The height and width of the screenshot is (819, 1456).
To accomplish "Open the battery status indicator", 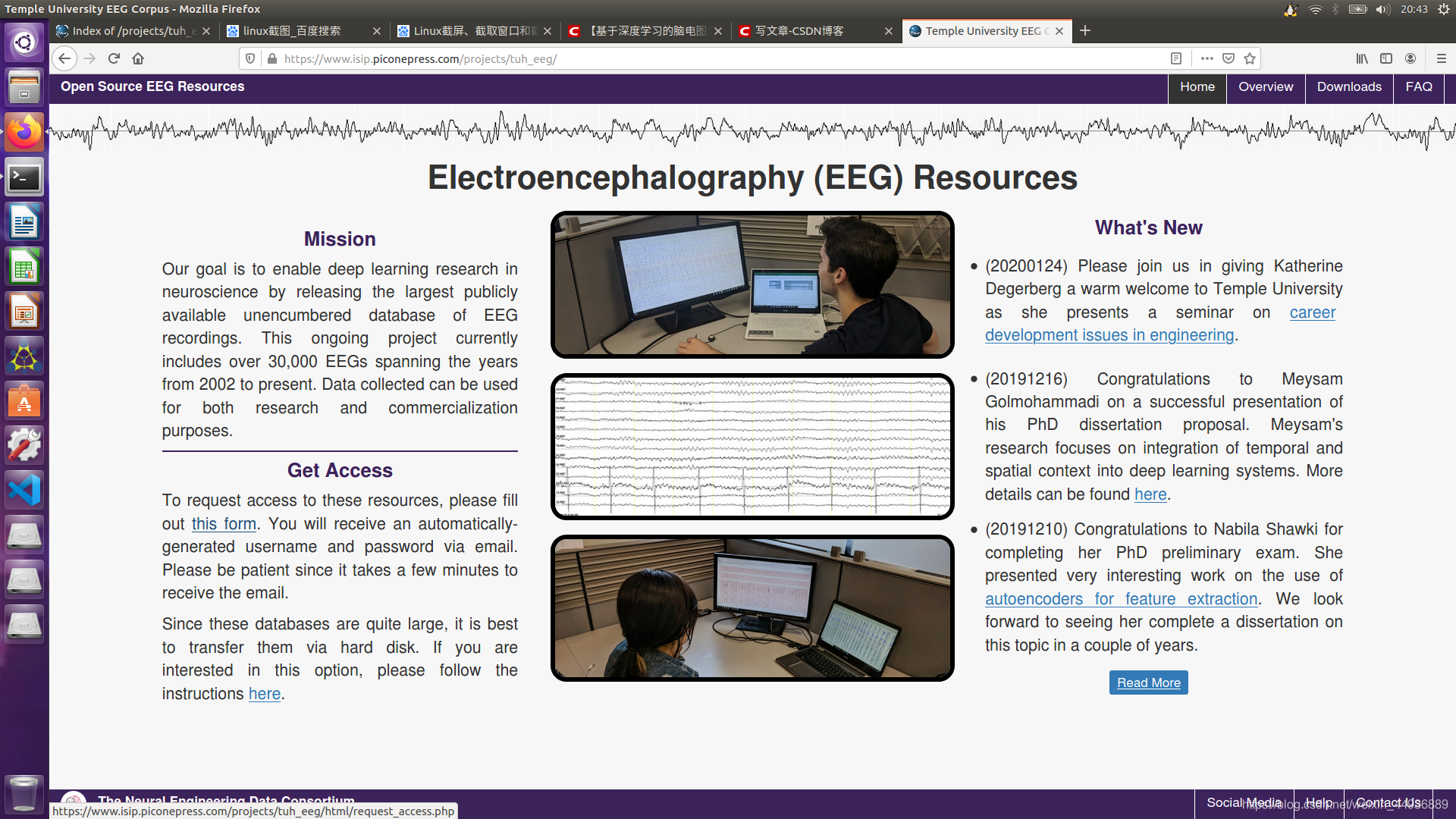I will pos(1357,9).
